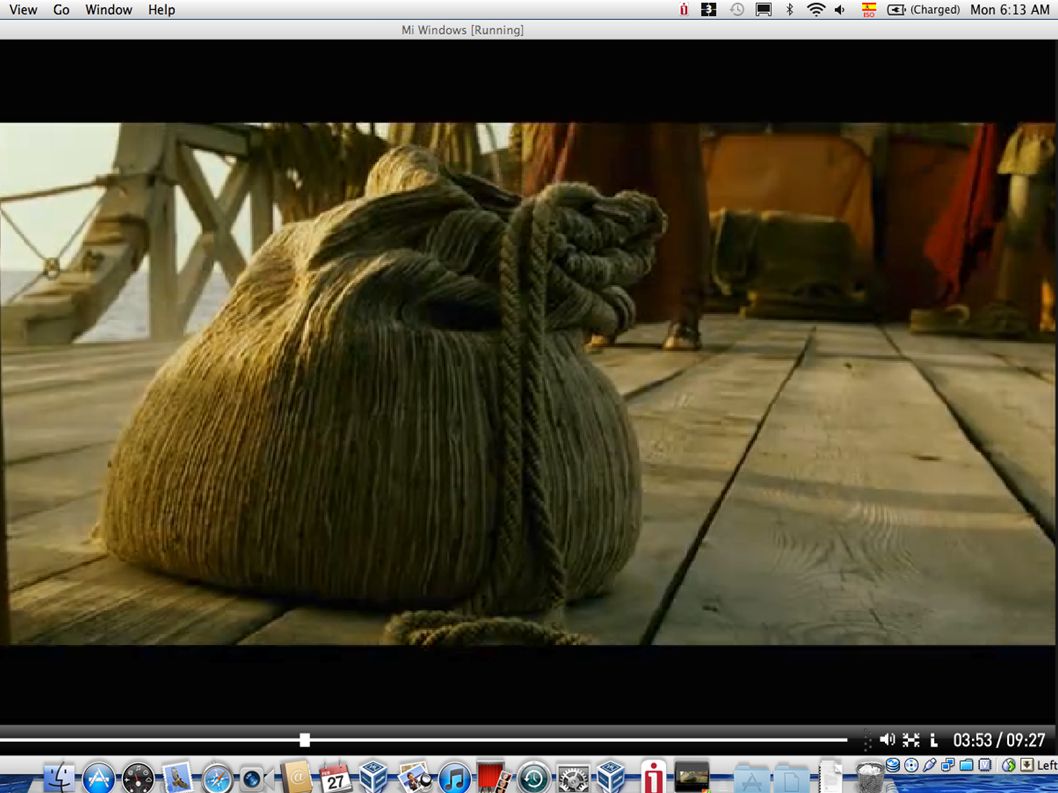Open the document stack beside Trash
This screenshot has height=793, width=1058.
(x=831, y=777)
